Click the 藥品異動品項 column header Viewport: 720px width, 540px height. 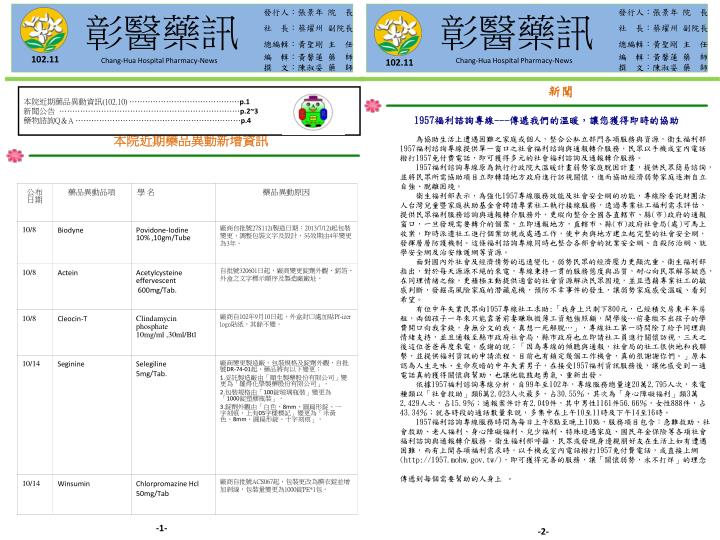[91, 192]
